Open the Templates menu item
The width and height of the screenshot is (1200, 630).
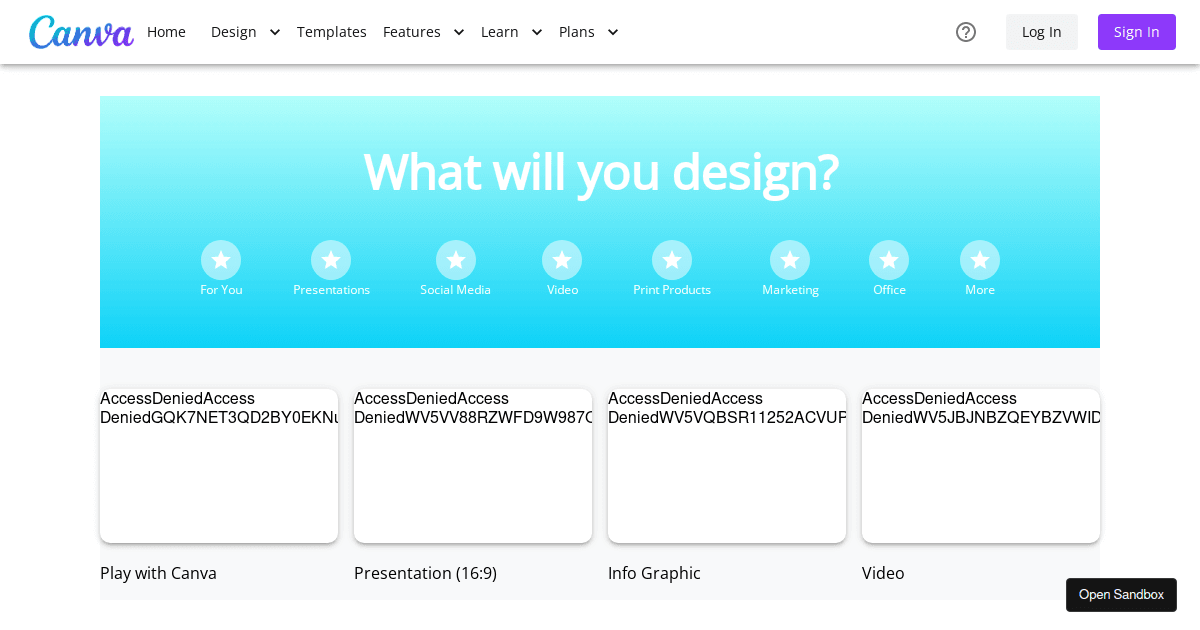[331, 32]
